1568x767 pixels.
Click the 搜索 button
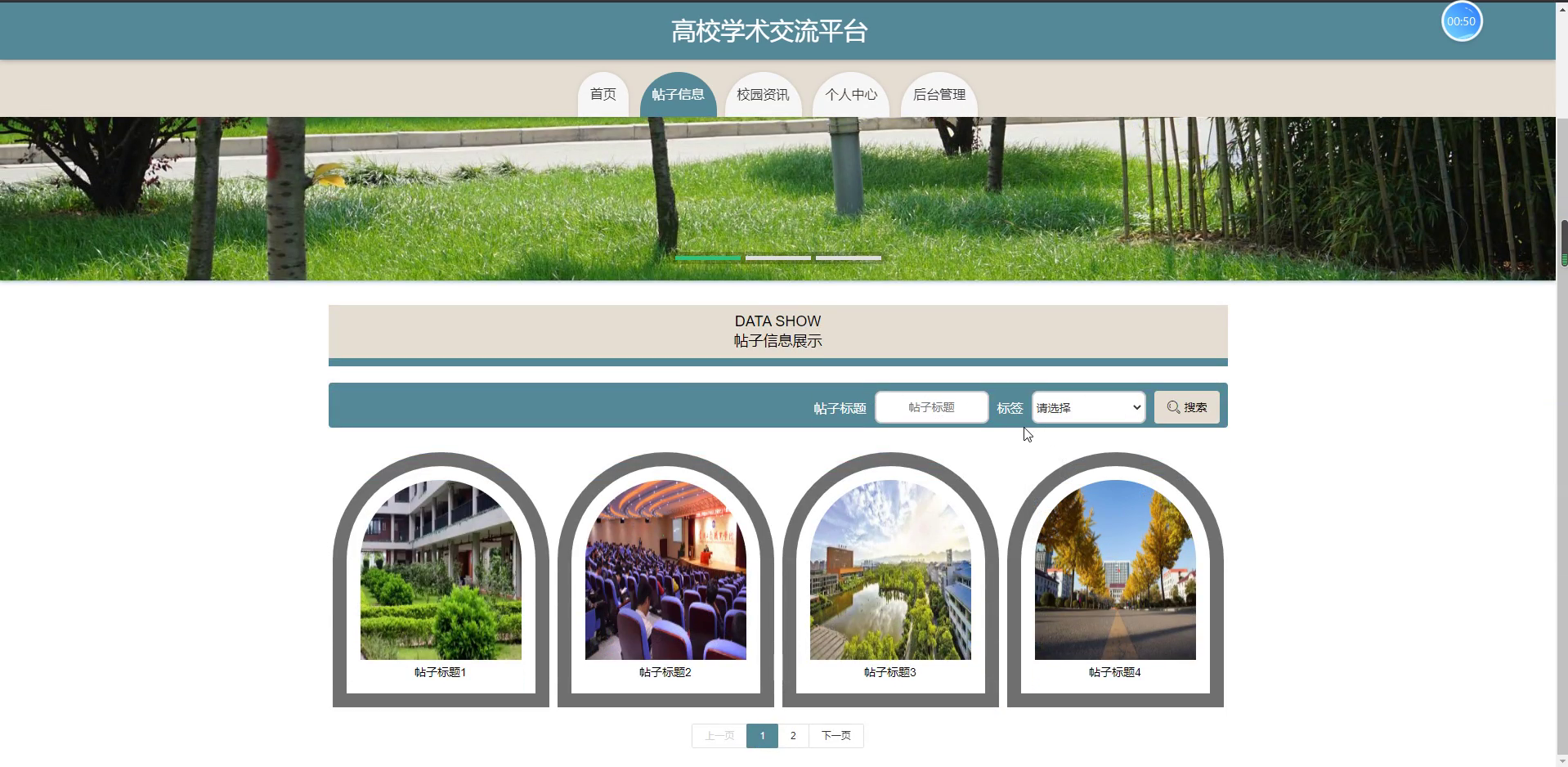(x=1187, y=407)
